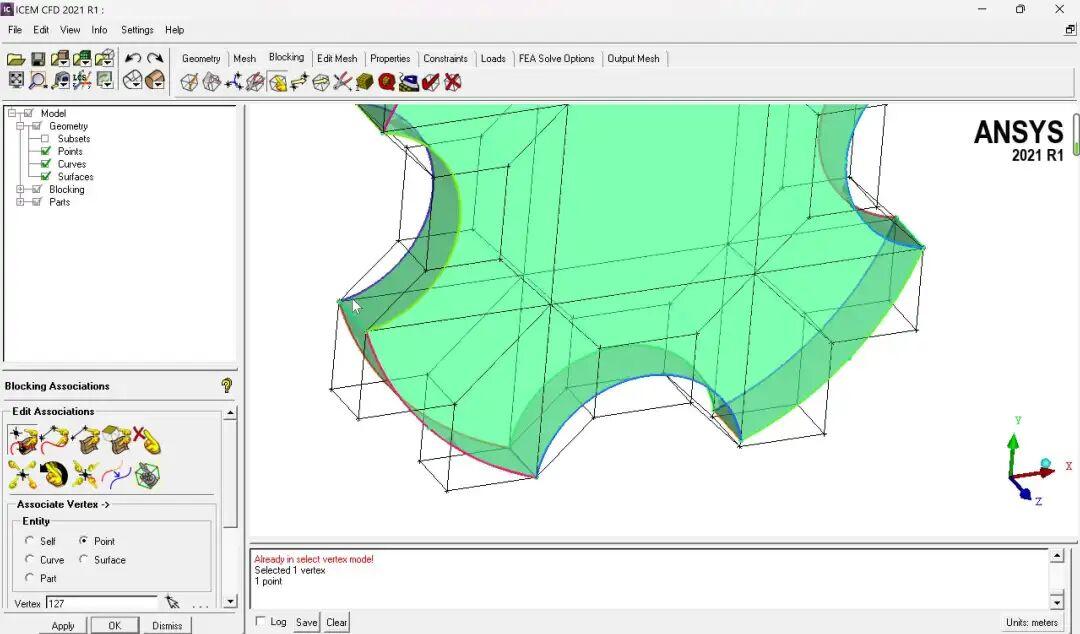Click the Disassociate from Geometry icon

pyautogui.click(x=148, y=439)
